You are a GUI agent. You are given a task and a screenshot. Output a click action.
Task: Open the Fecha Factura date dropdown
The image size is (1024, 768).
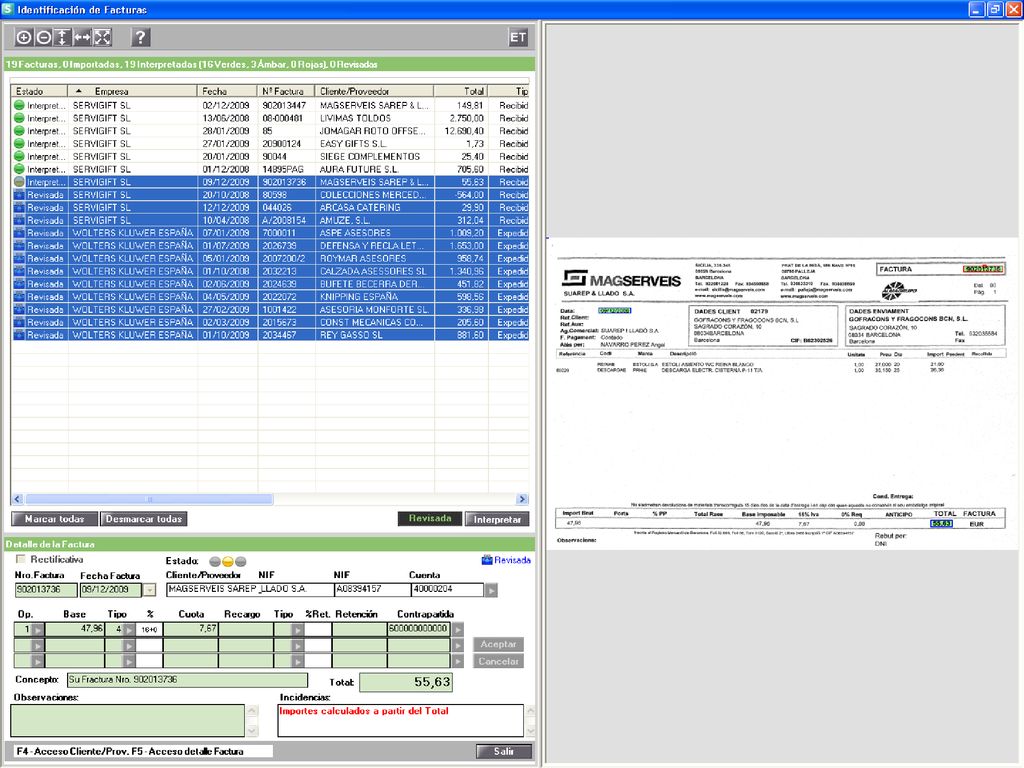pos(150,590)
